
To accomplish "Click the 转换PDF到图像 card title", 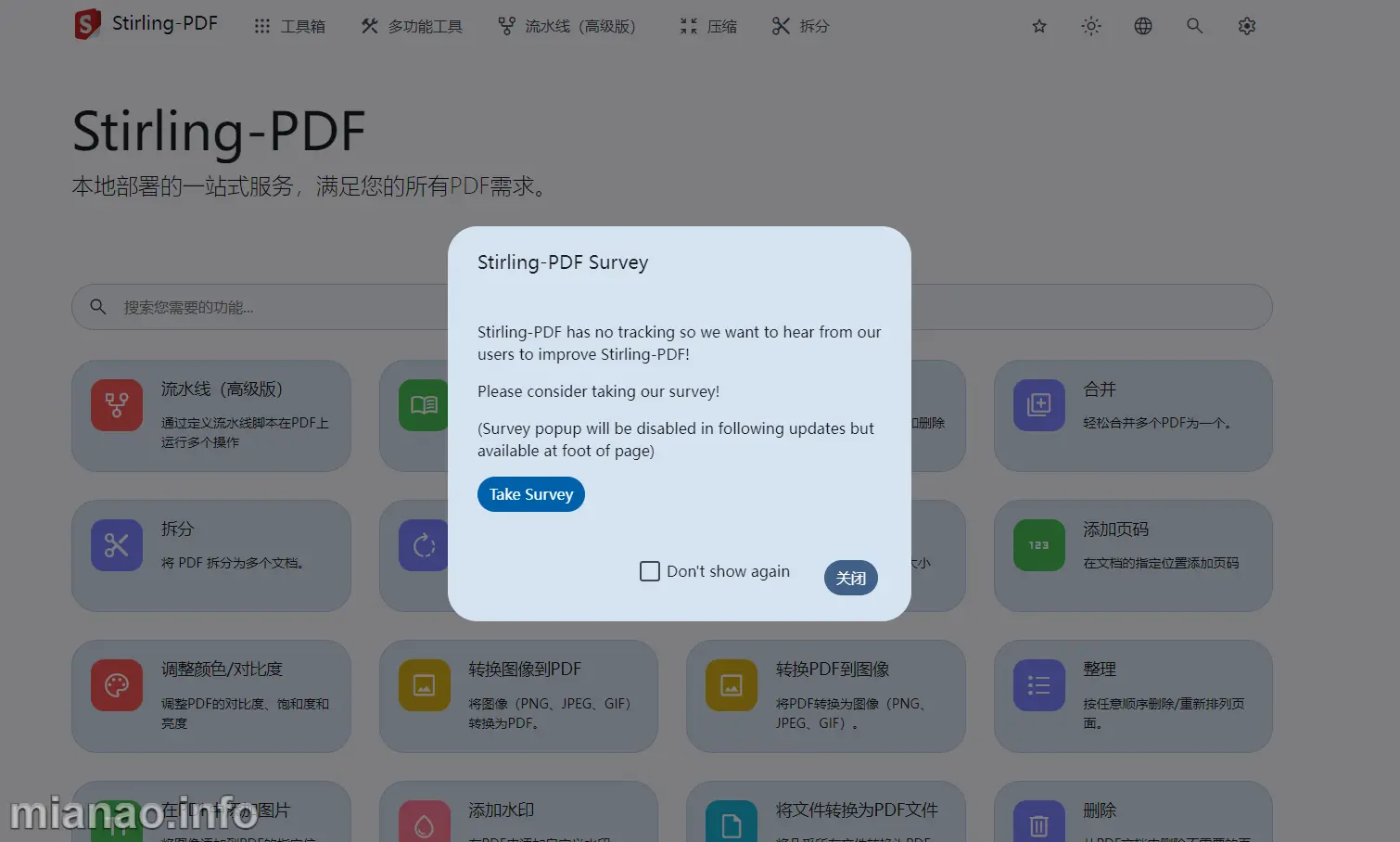I will [x=833, y=670].
